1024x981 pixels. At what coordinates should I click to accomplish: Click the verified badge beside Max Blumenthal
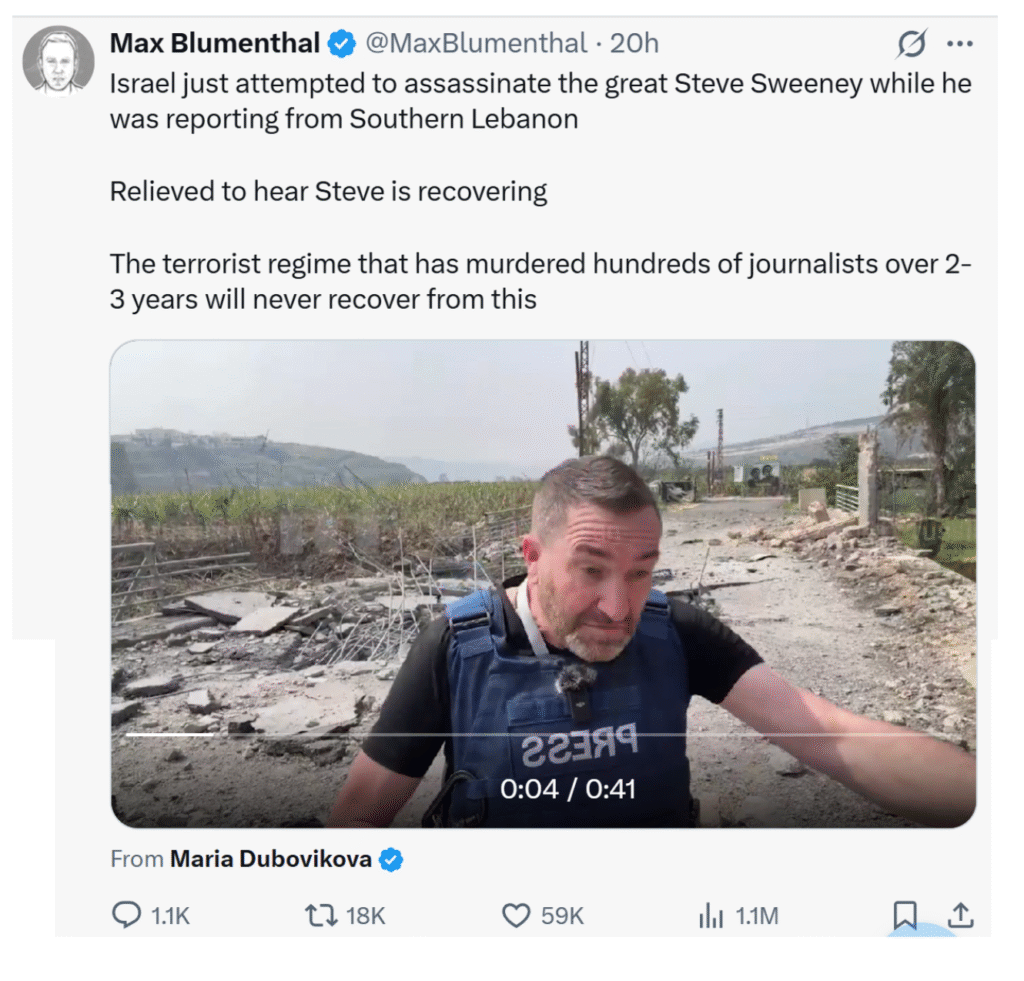pyautogui.click(x=342, y=44)
